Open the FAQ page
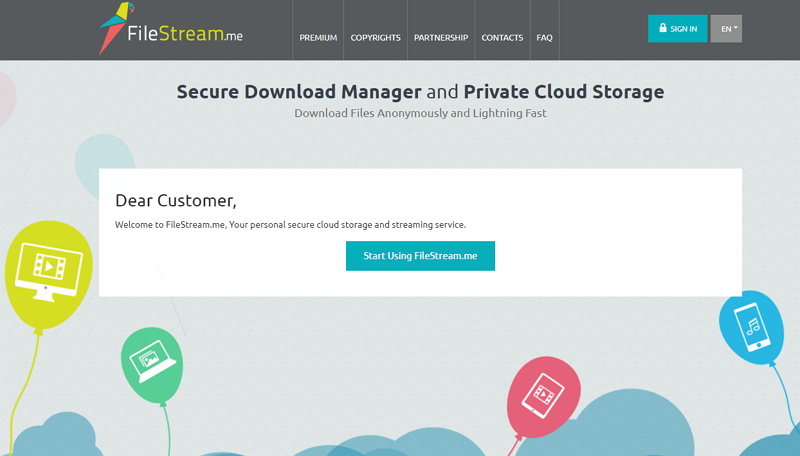This screenshot has width=800, height=456. coord(544,38)
